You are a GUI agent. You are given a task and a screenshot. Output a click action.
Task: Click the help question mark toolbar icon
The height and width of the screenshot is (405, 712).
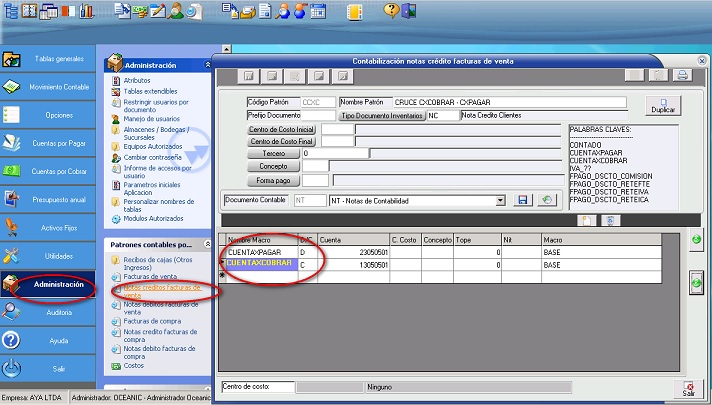[391, 11]
